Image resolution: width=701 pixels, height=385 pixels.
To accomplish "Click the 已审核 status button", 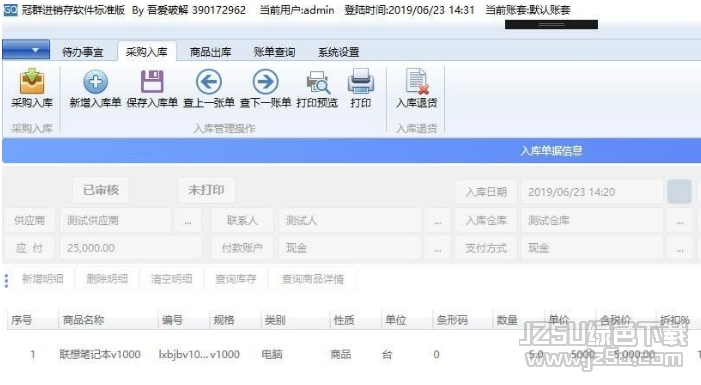I will [101, 190].
